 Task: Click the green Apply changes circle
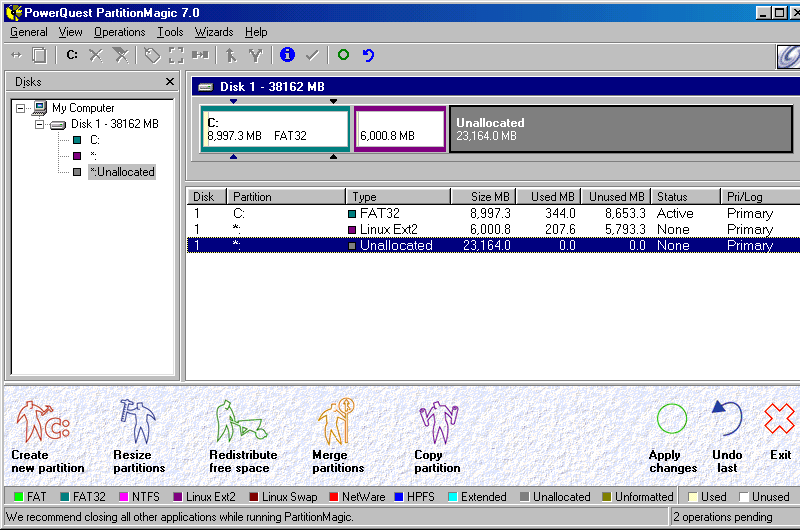(672, 420)
